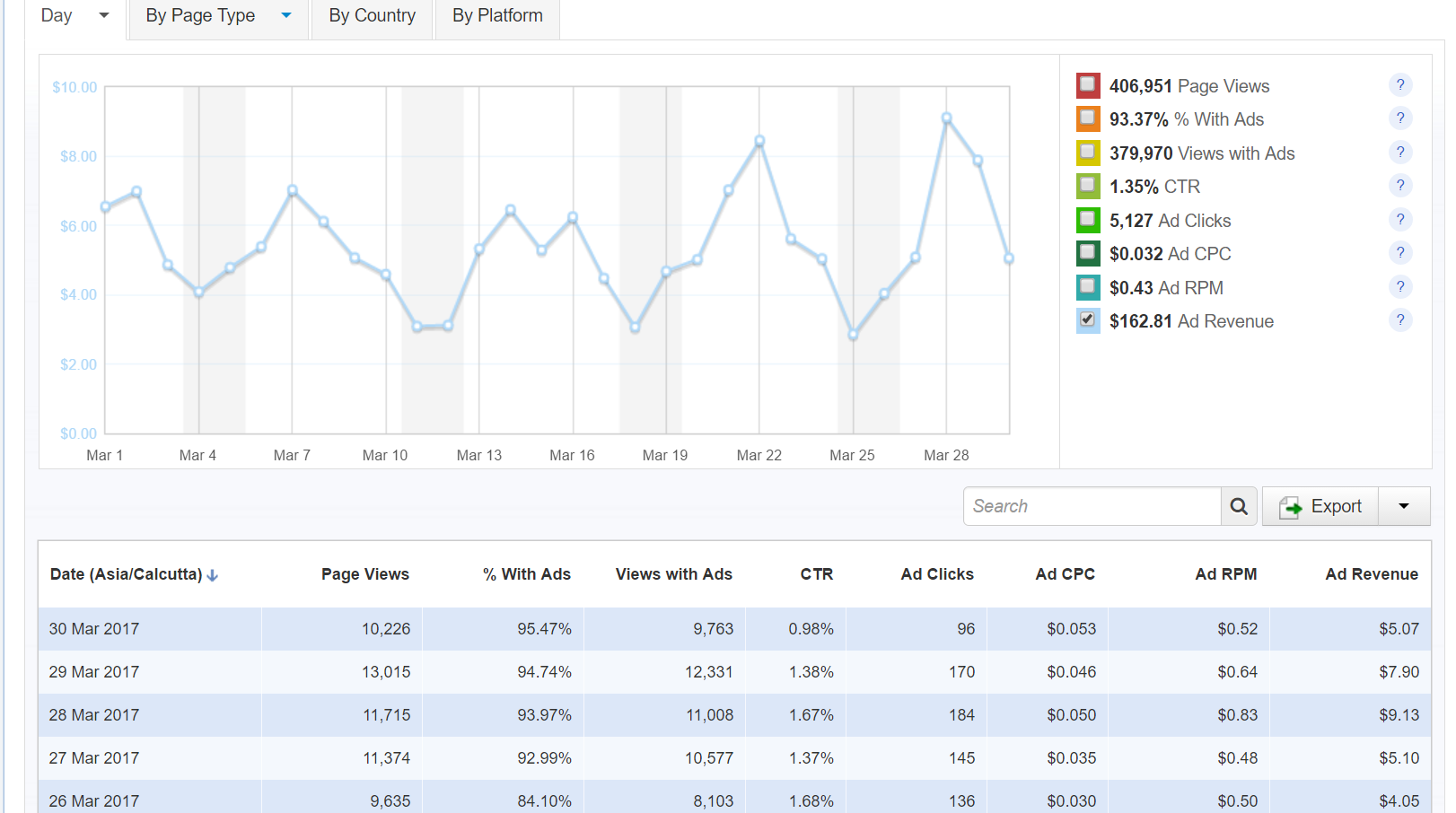Open help for Ad Revenue metric
Screen dimensions: 1456x813
click(1399, 320)
